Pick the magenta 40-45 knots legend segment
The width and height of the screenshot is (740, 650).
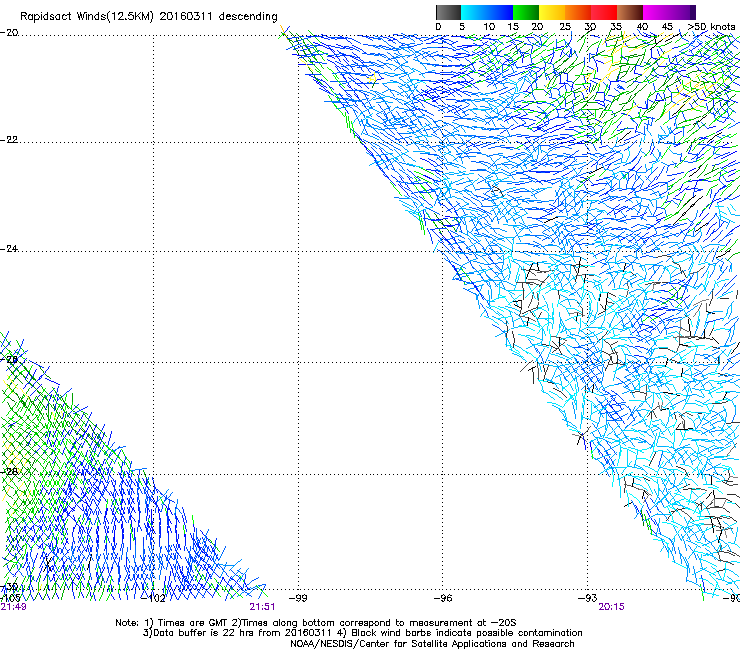point(656,12)
